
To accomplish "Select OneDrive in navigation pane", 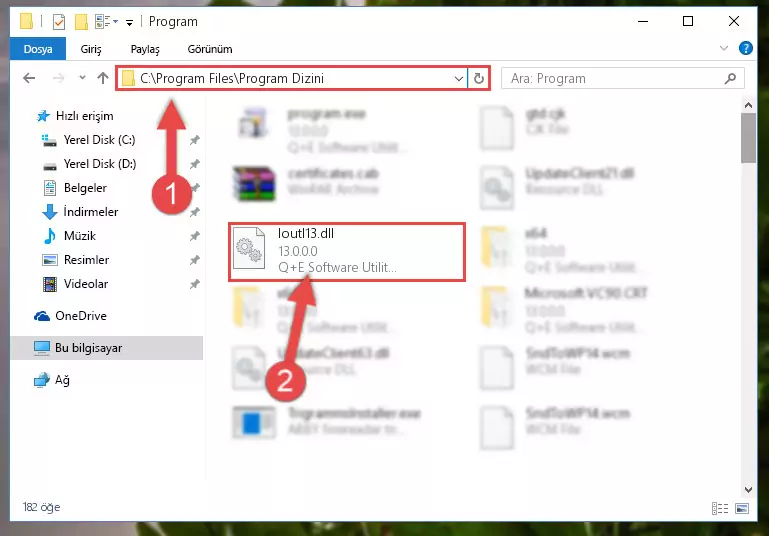I will tap(70, 316).
